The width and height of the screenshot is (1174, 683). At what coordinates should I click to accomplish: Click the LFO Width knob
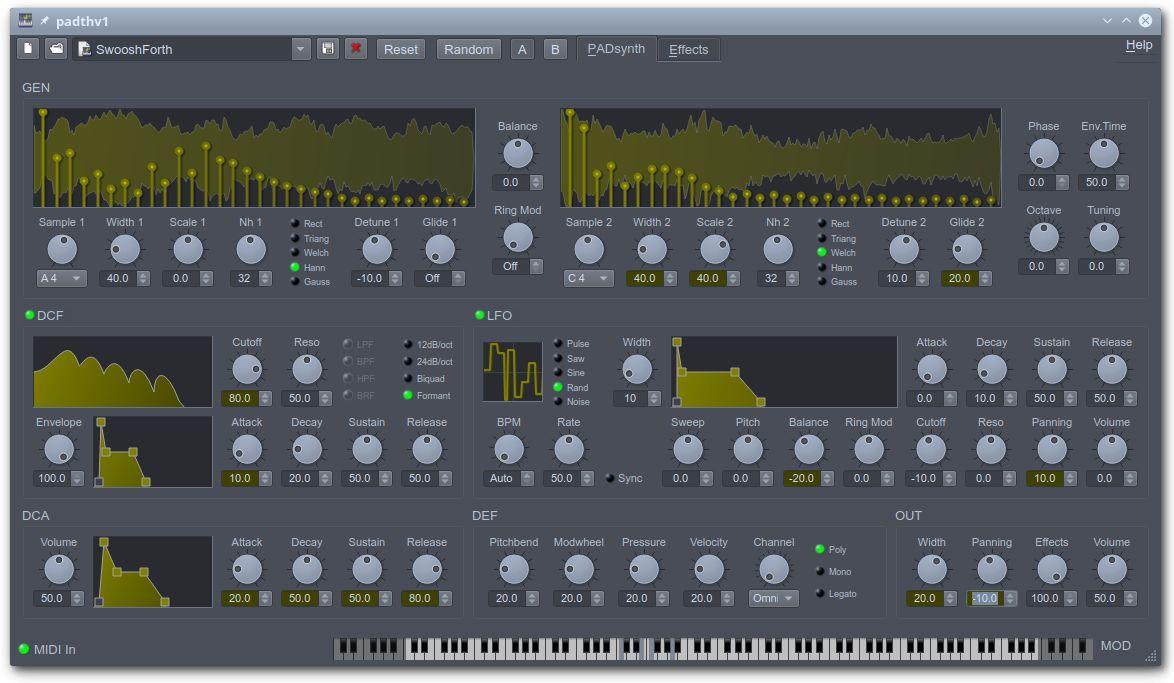(x=636, y=369)
